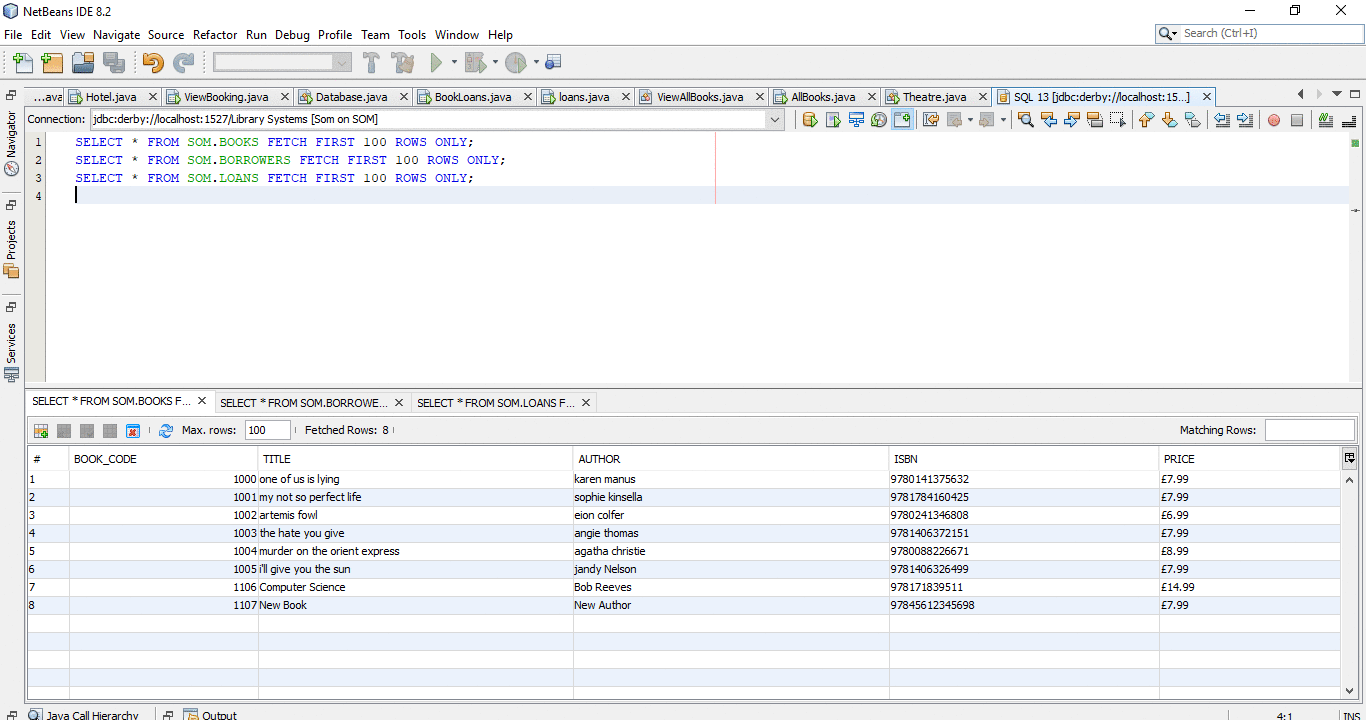This screenshot has width=1366, height=720.
Task: Expand the Run Project dropdown arrow
Action: 454,63
